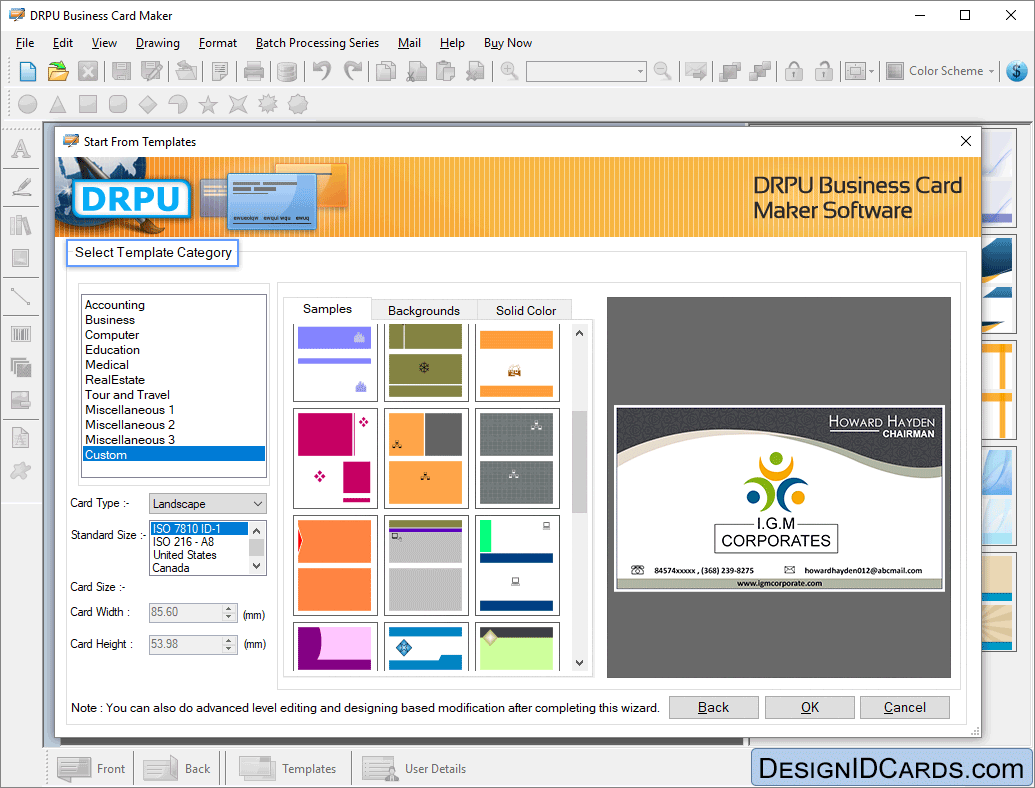Click the dollar Buy icon

pos(1017,71)
